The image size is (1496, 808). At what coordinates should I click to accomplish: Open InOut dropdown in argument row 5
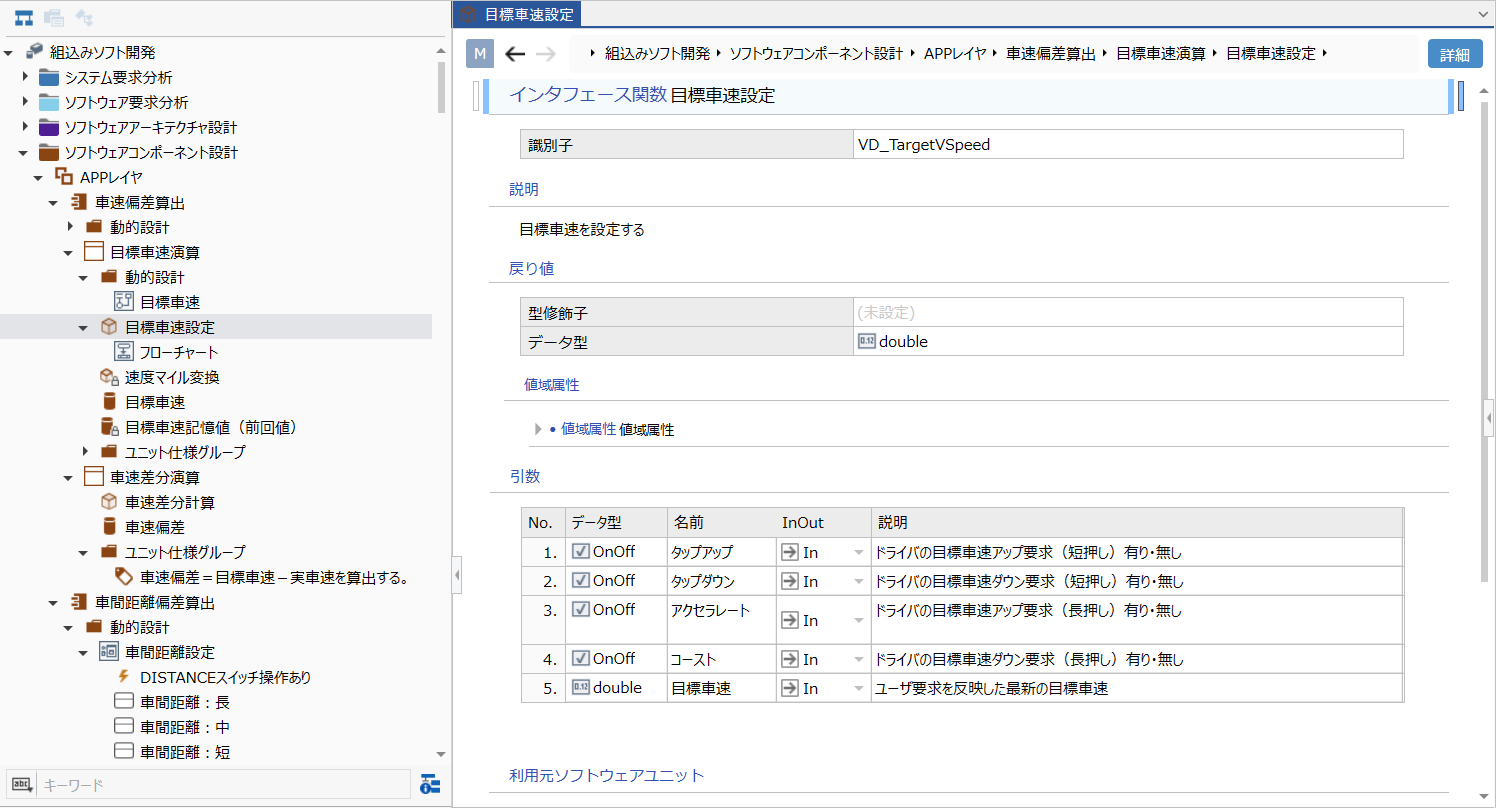(x=857, y=689)
